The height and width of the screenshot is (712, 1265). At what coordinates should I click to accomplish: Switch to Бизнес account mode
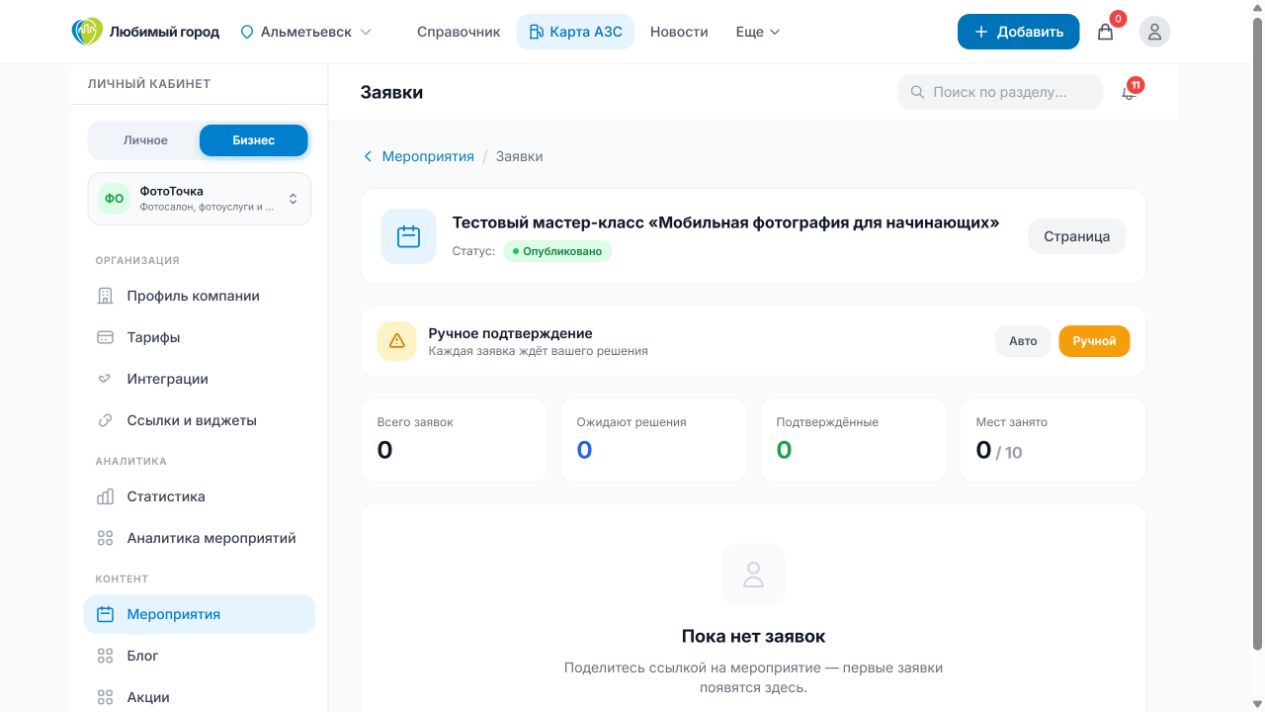(x=253, y=140)
